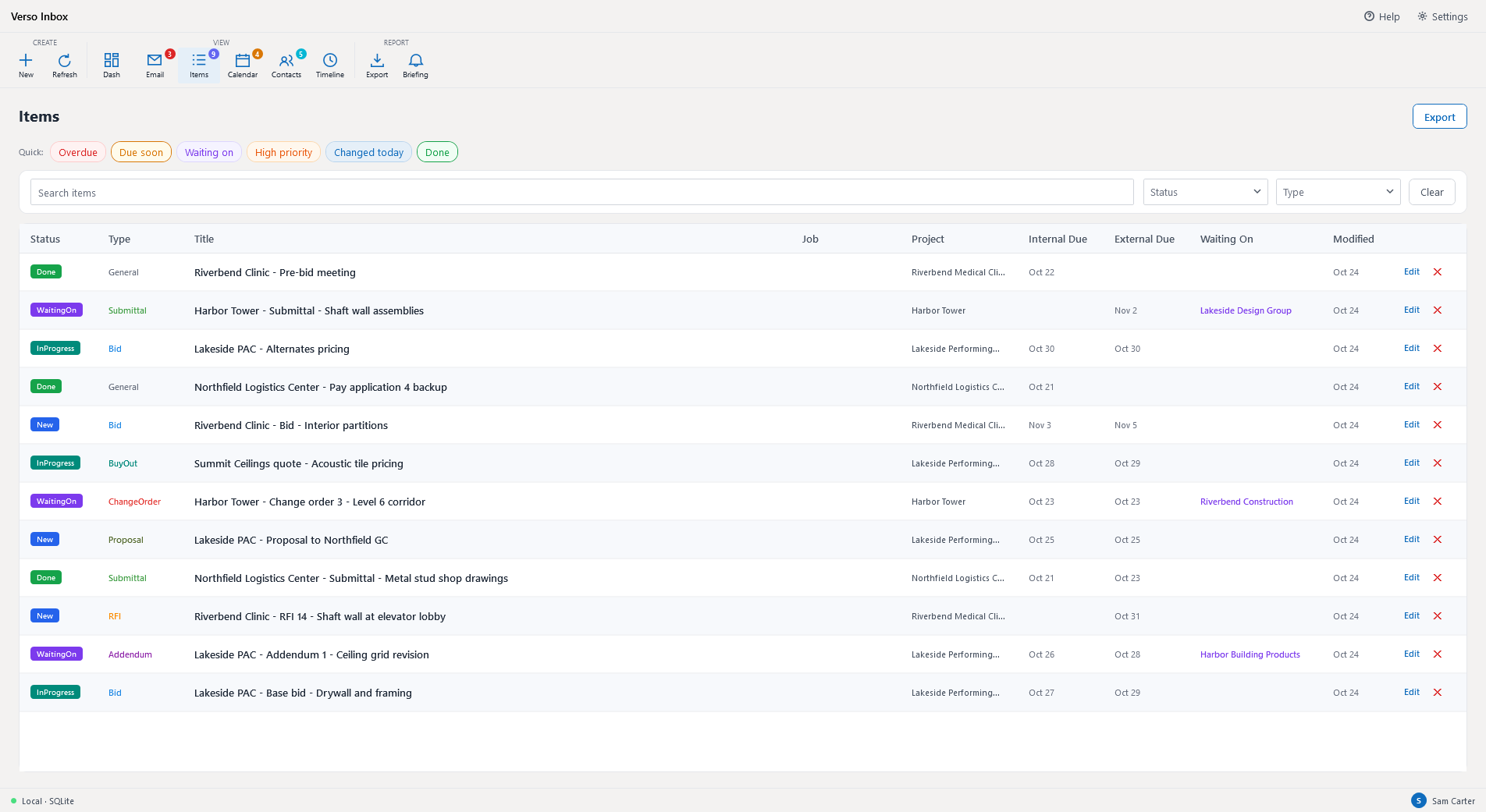This screenshot has width=1486, height=812.
Task: Edit the Riverbend Clinic Bid Interior partitions row
Action: (x=1412, y=425)
